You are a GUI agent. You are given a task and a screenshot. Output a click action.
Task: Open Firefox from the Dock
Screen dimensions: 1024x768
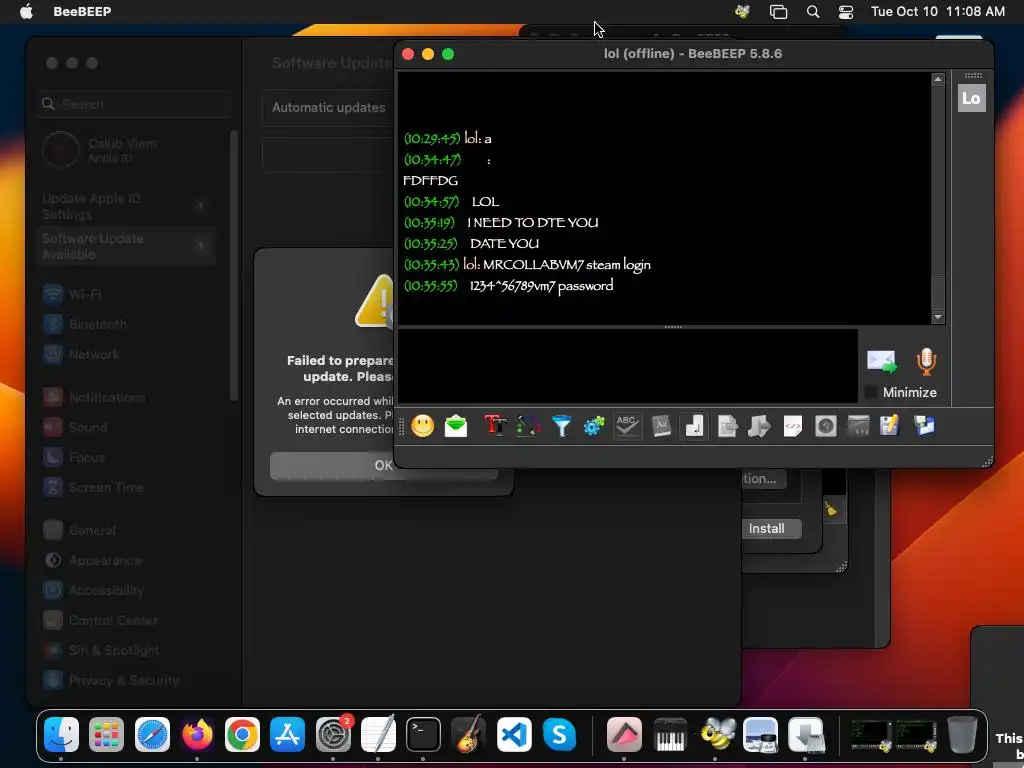pos(197,735)
